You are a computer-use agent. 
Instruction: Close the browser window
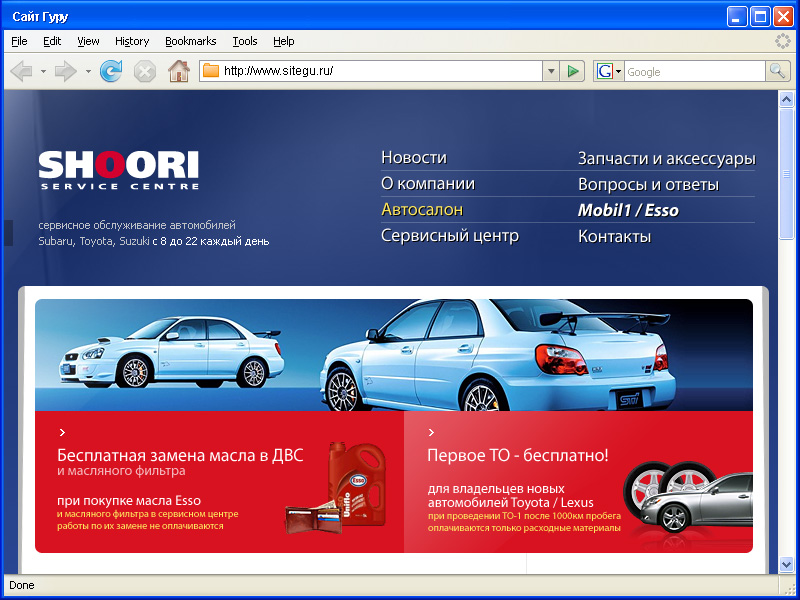coord(783,17)
